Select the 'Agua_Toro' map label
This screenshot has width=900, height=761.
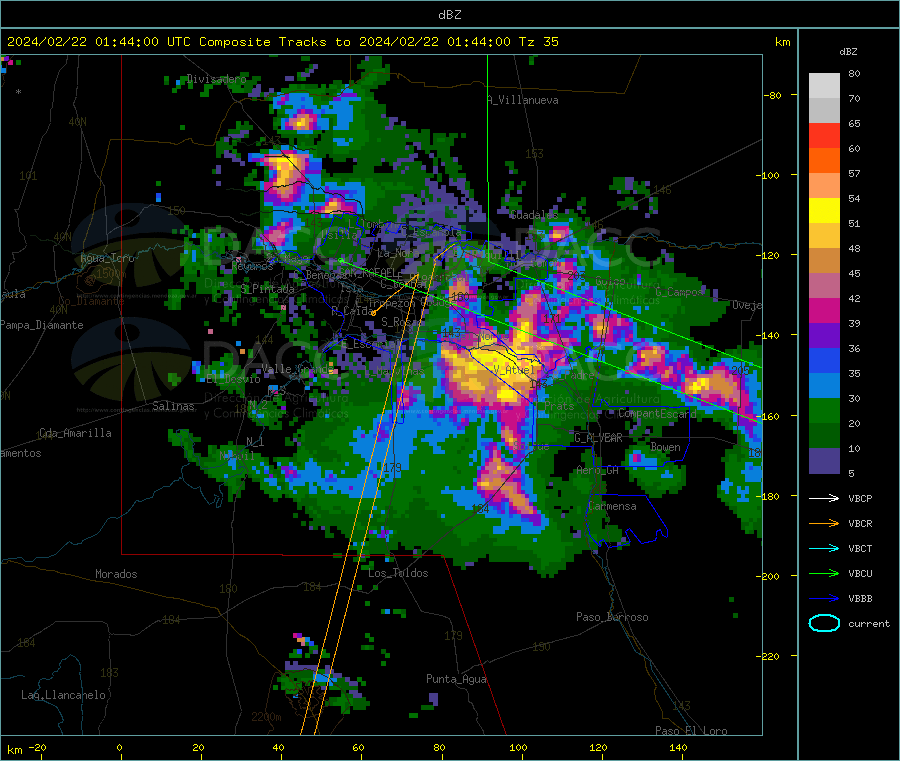coord(107,258)
